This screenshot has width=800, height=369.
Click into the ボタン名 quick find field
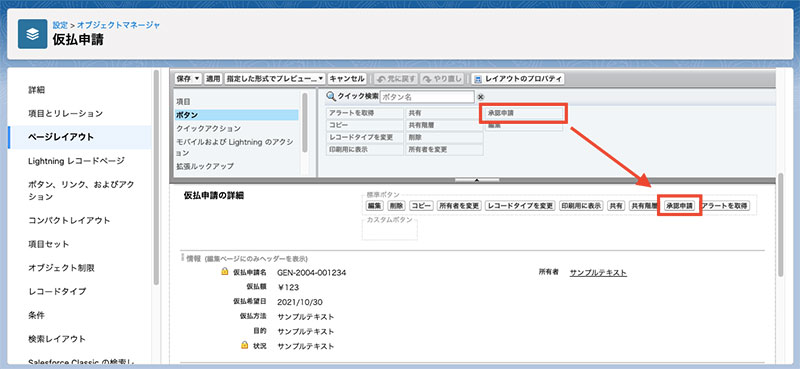(427, 96)
